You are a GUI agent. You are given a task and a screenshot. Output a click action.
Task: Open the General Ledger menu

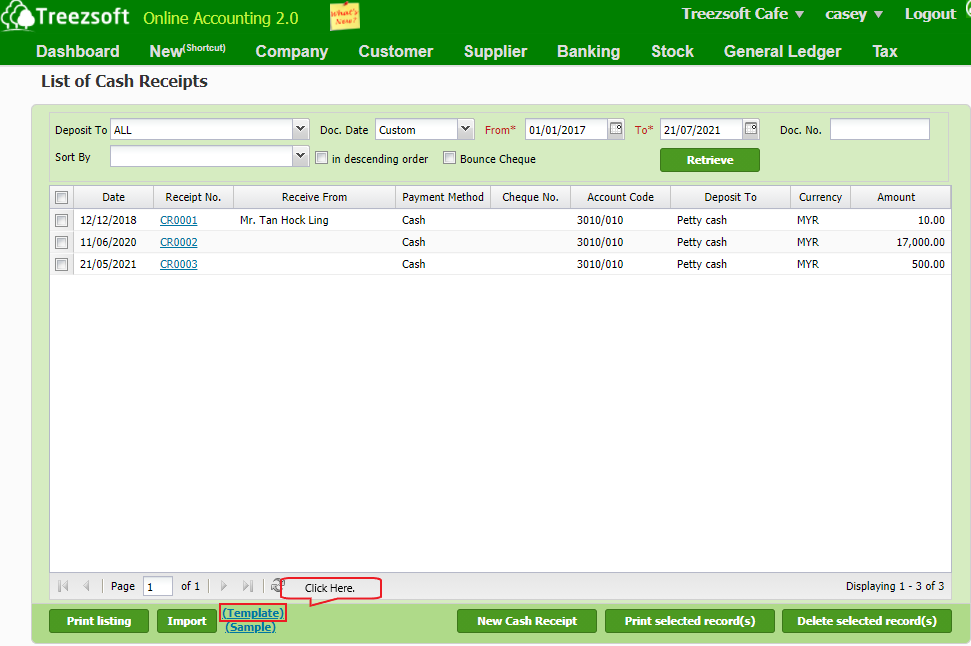[x=782, y=51]
